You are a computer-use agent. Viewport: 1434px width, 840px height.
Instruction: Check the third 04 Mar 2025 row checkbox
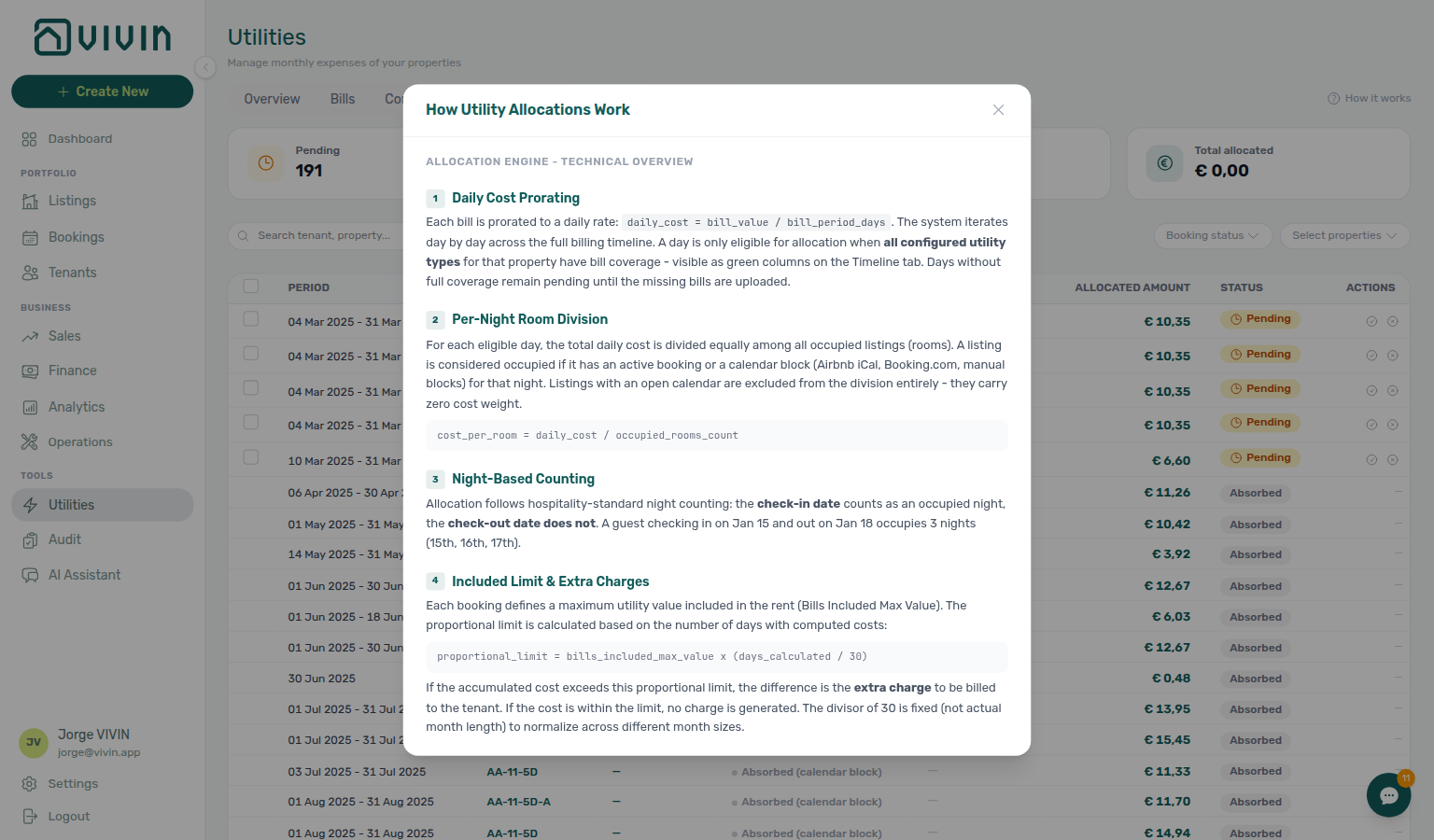251,388
